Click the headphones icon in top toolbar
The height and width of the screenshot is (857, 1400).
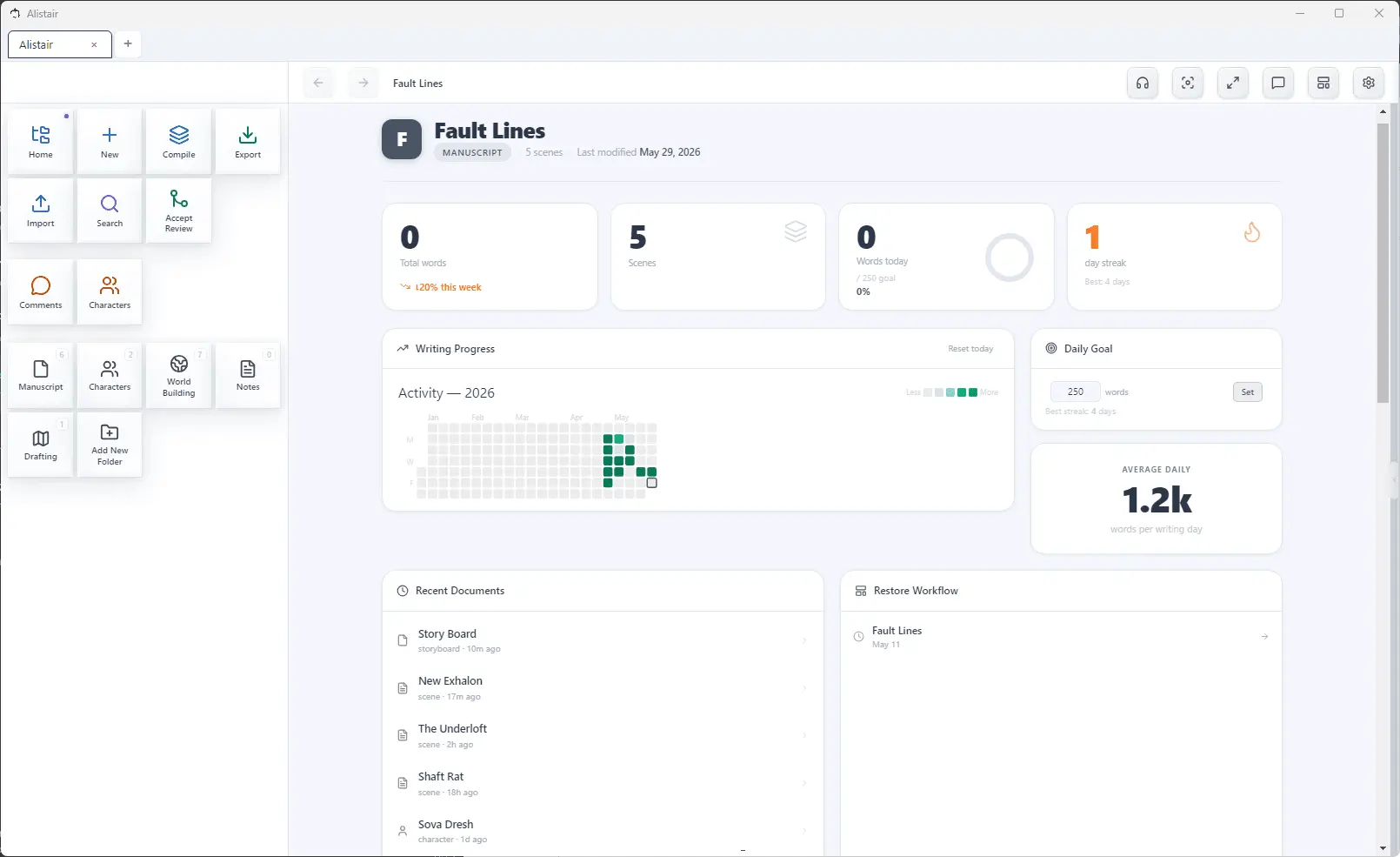click(1143, 83)
